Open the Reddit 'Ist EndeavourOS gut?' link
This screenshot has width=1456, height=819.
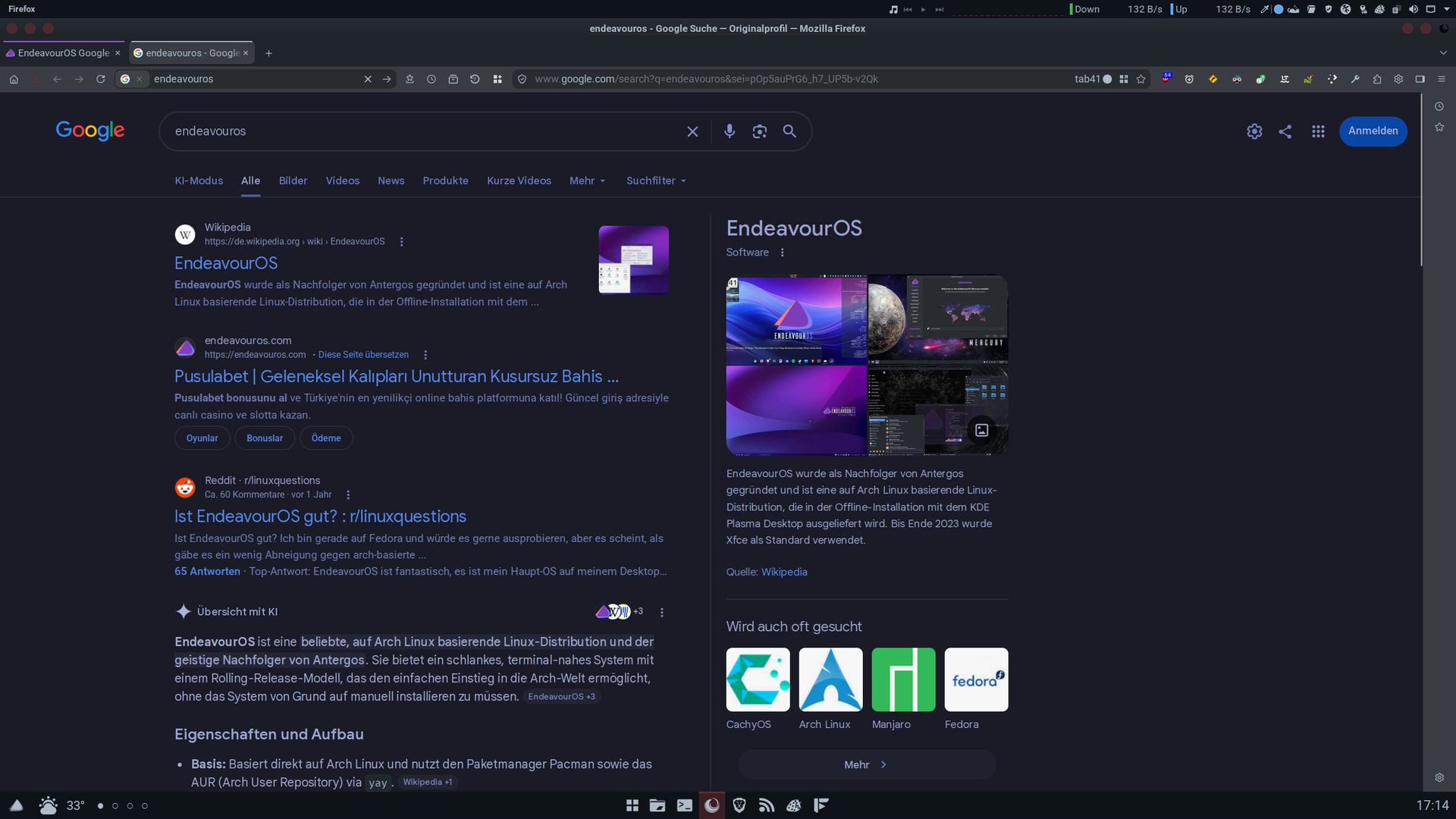[320, 516]
